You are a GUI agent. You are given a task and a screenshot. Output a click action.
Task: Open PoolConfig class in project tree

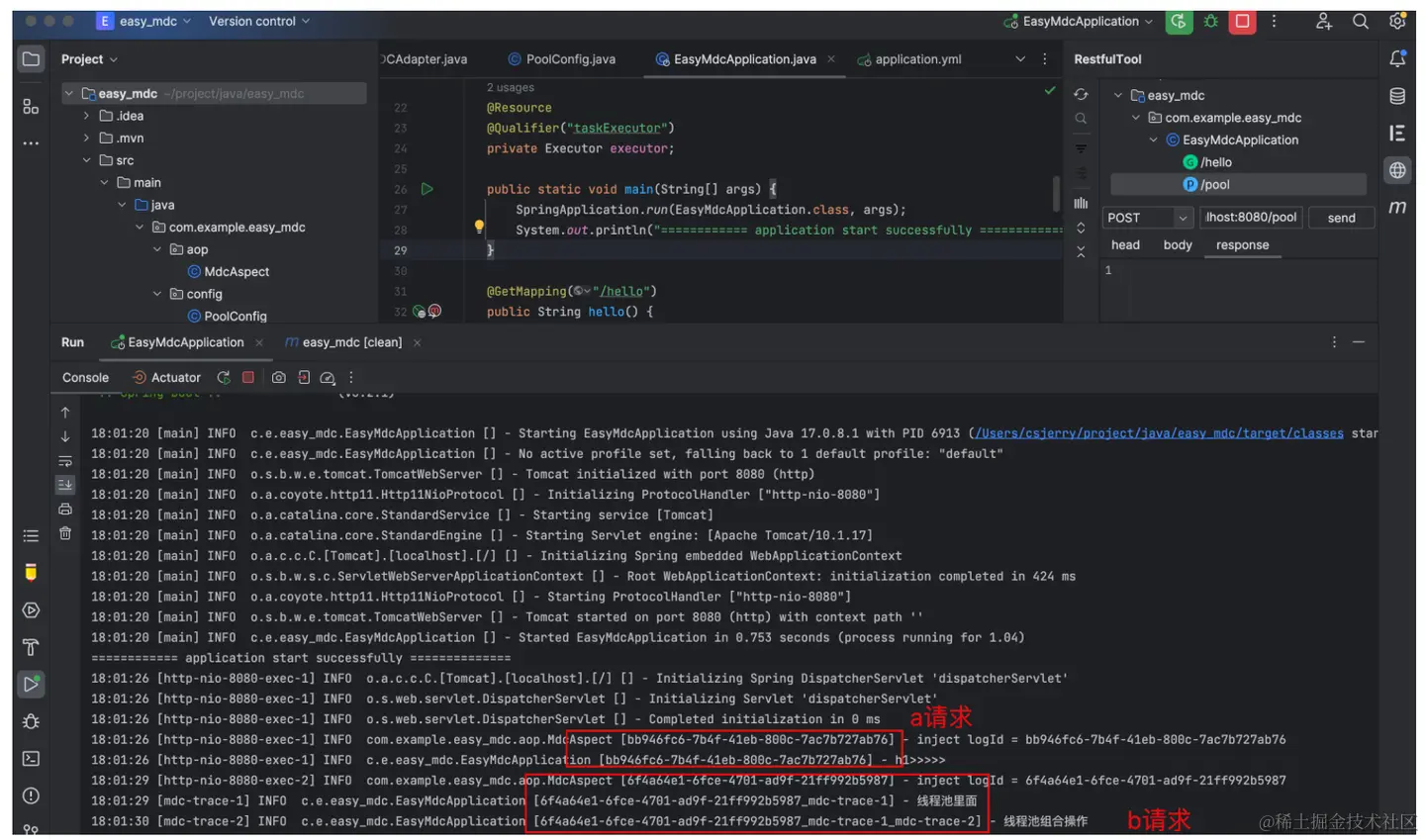(x=227, y=317)
